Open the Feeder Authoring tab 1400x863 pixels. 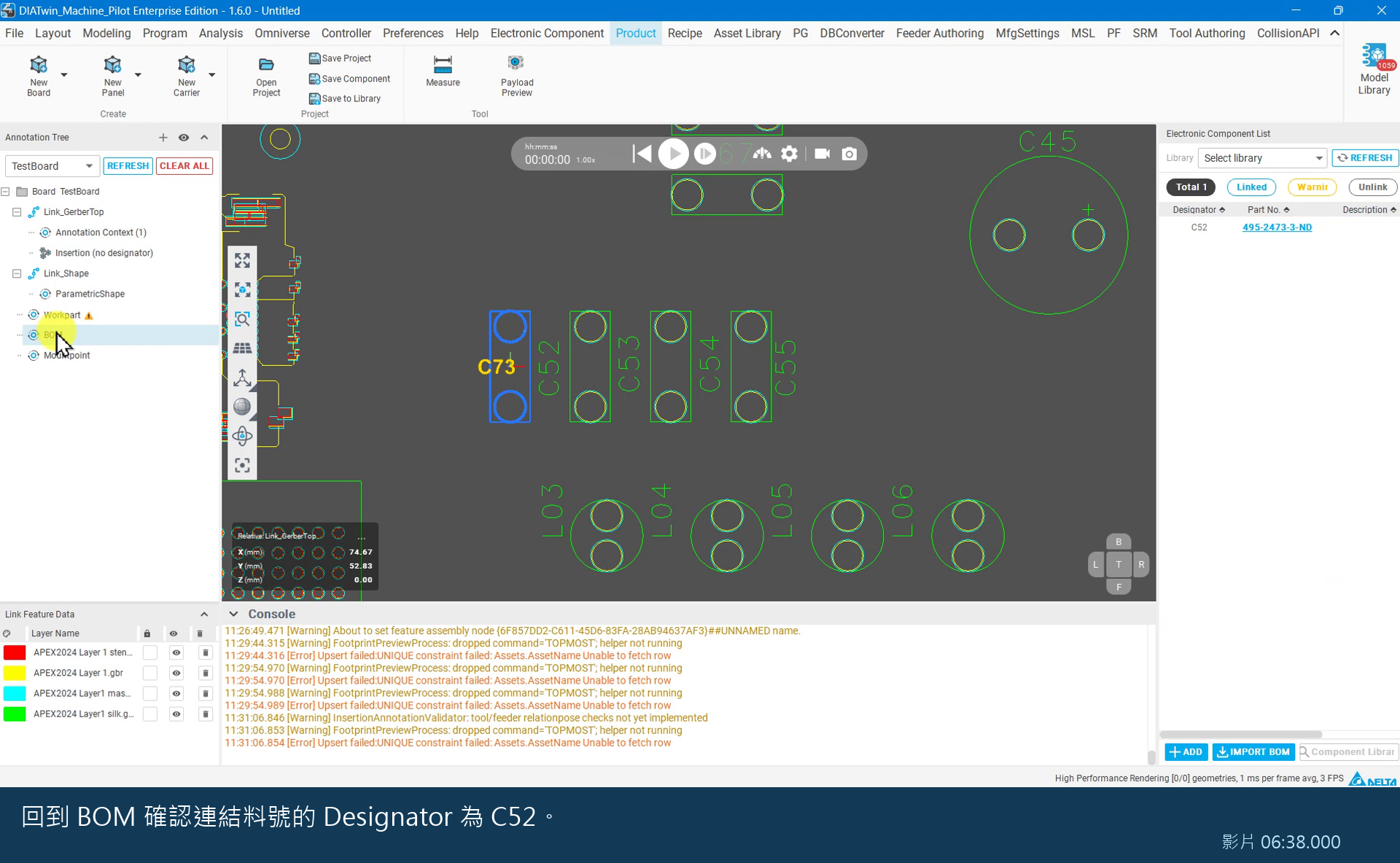[x=939, y=34]
